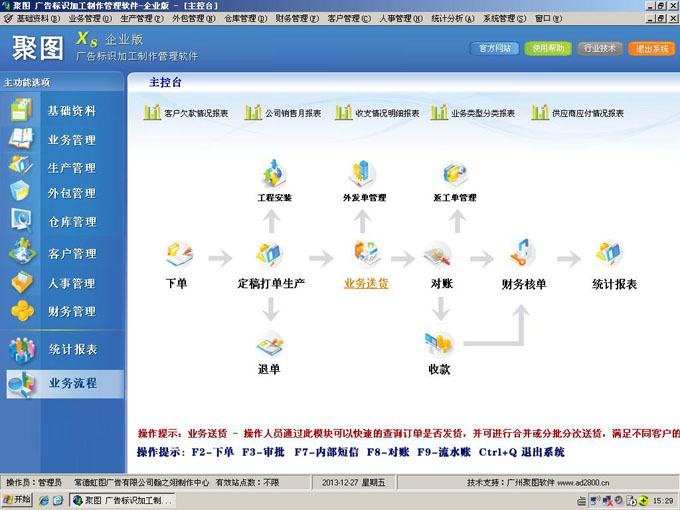Click the 下单 (place order) workflow icon

click(176, 256)
